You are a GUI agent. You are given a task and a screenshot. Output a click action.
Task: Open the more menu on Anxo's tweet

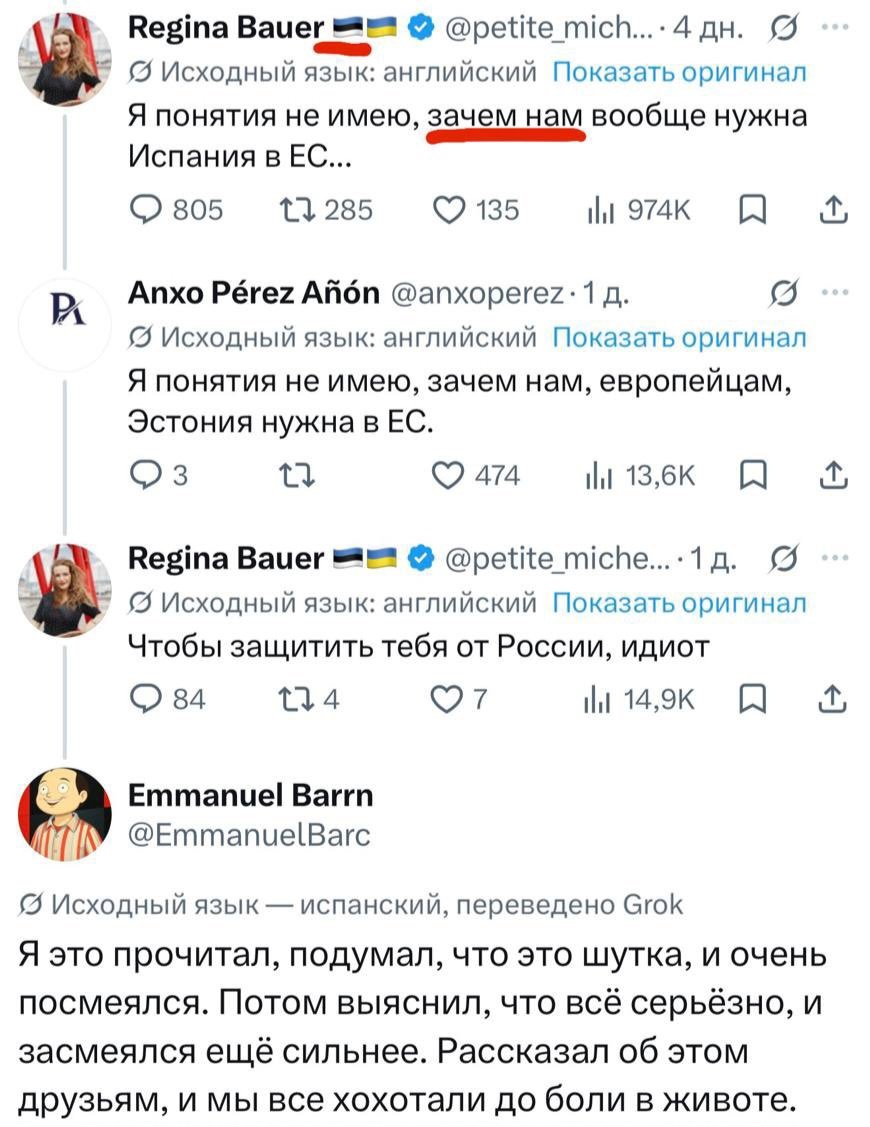835,293
